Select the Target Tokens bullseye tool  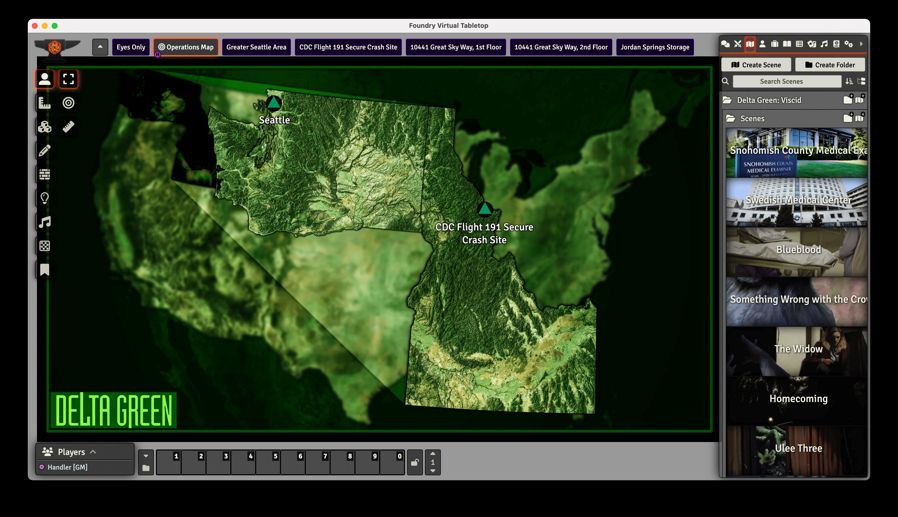point(68,103)
